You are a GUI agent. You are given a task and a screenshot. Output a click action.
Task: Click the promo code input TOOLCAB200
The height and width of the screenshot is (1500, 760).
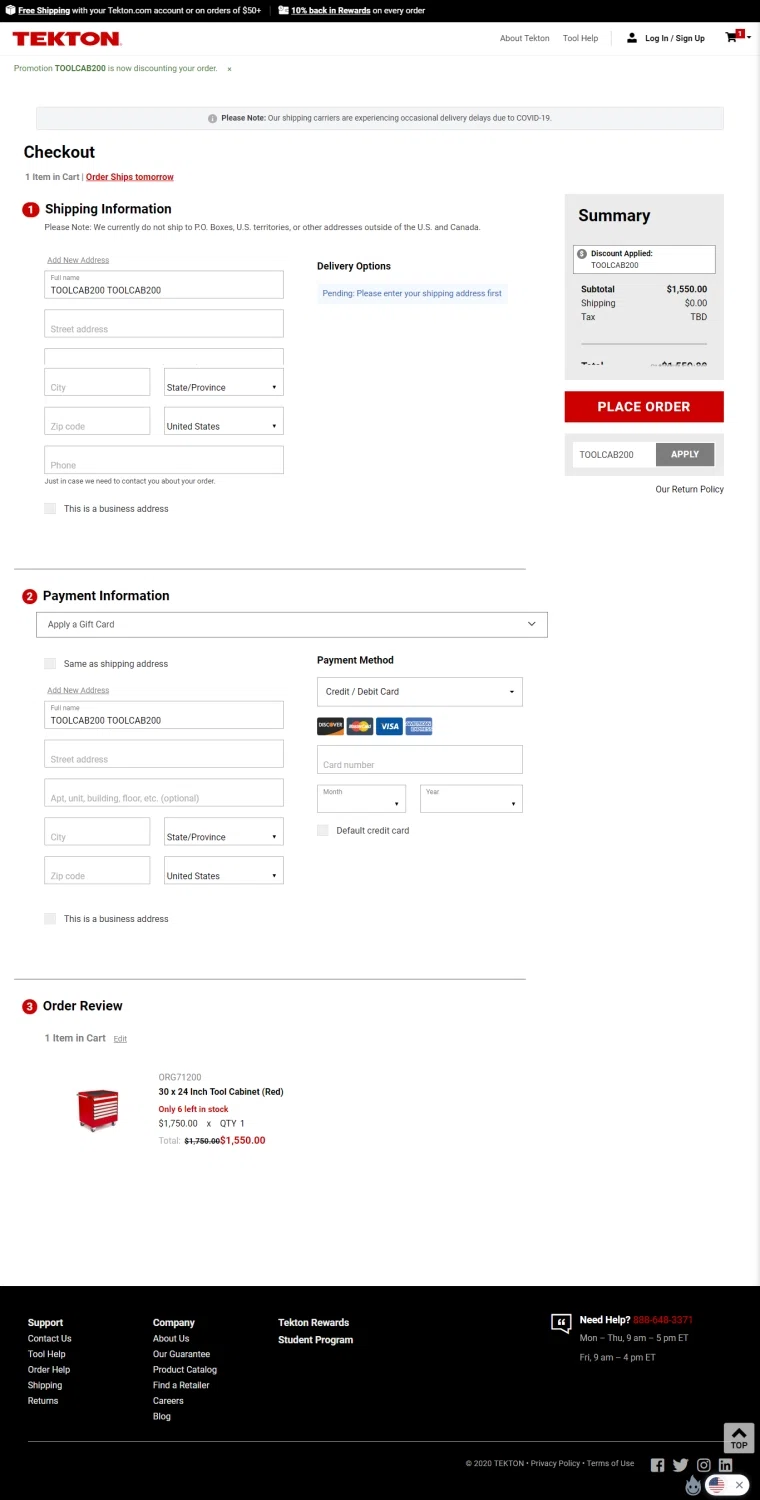pyautogui.click(x=614, y=454)
